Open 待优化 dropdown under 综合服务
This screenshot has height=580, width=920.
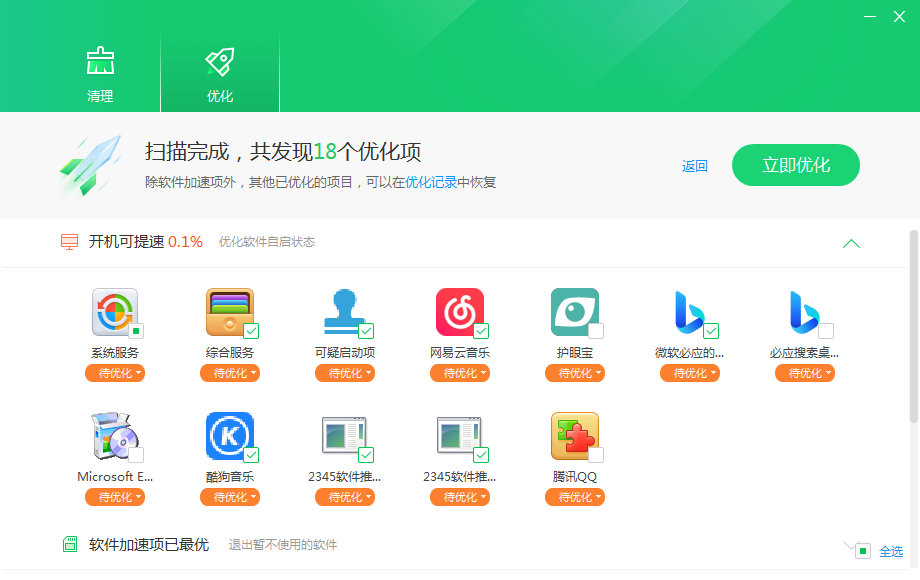(x=230, y=373)
